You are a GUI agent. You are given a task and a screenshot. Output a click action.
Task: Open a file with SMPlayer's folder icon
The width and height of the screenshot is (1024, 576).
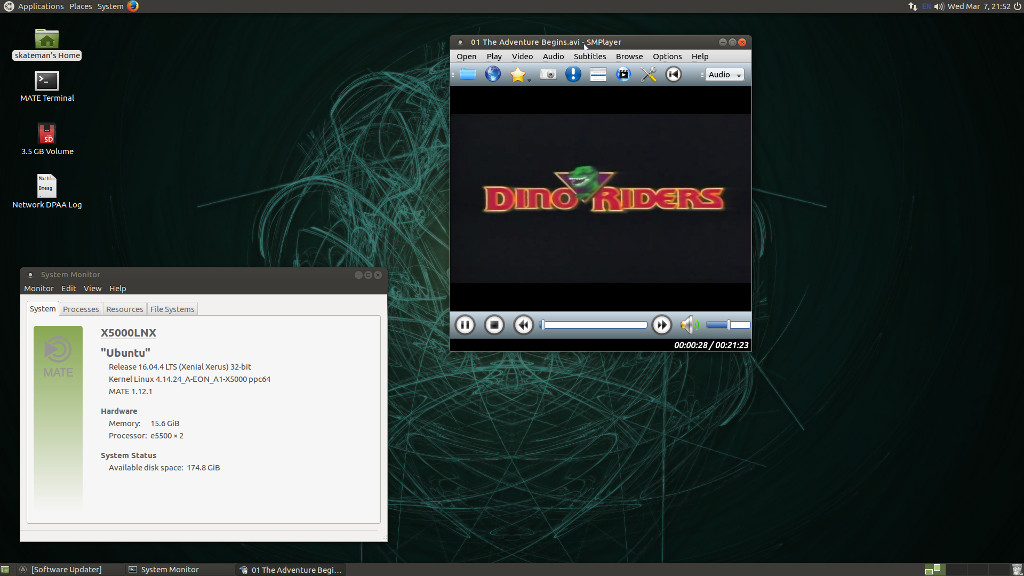click(x=468, y=74)
